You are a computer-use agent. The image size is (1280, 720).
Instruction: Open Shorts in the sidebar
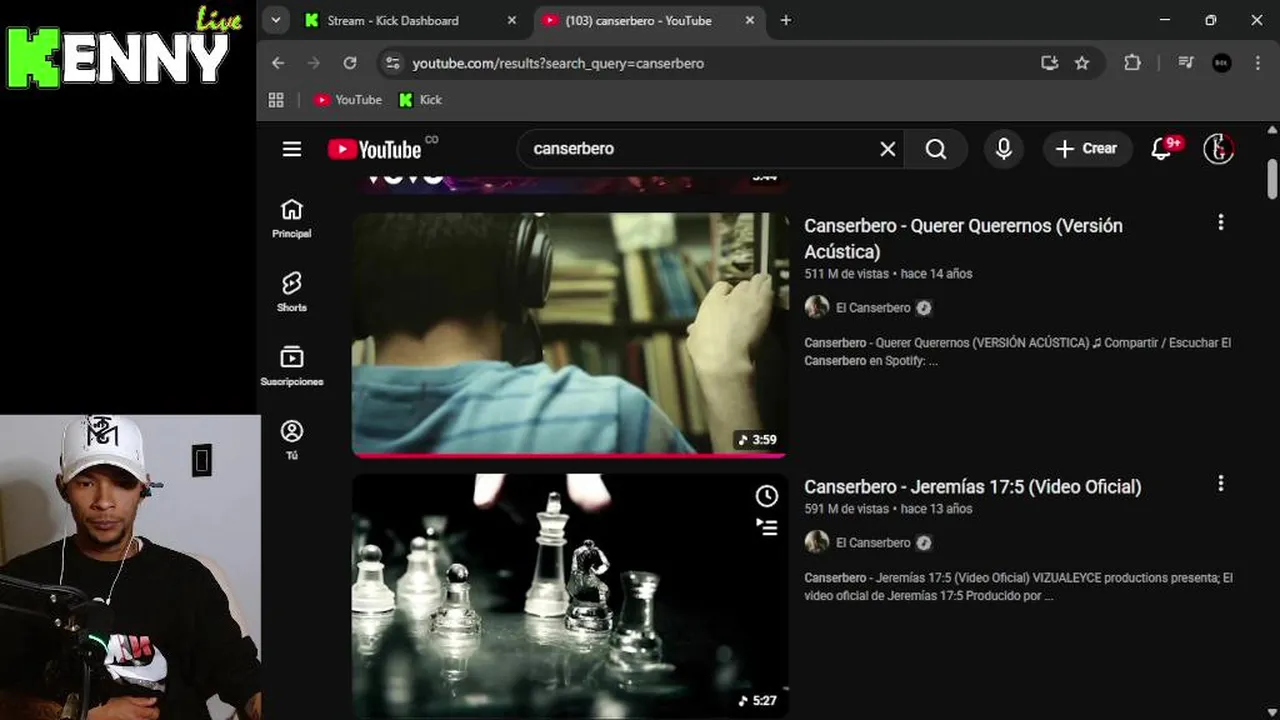(x=292, y=292)
